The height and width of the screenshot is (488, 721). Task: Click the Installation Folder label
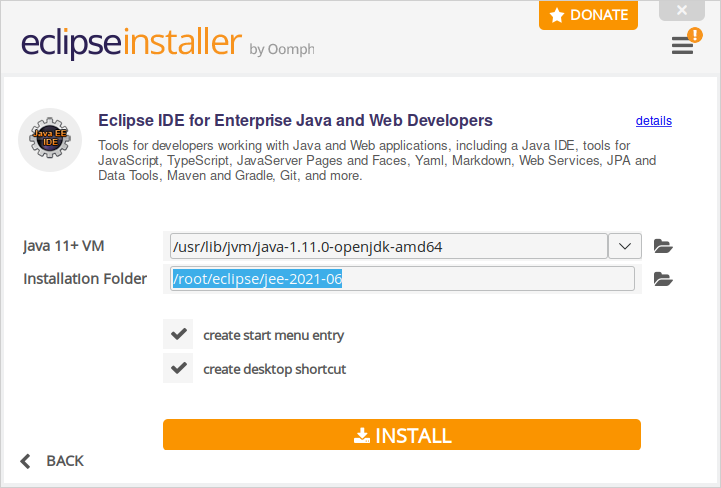85,279
